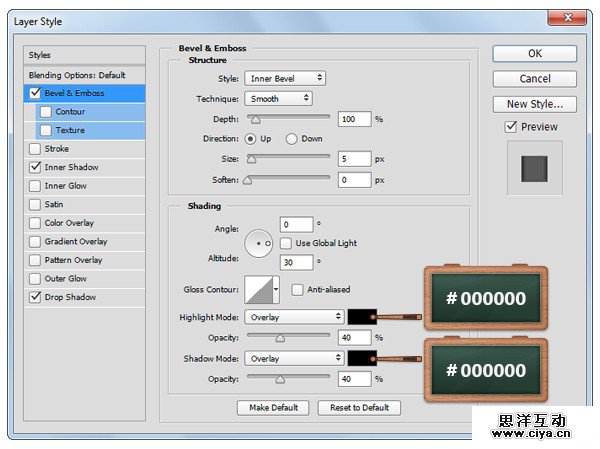Uncheck the Inner Shadow effect
The width and height of the screenshot is (600, 449).
point(36,167)
